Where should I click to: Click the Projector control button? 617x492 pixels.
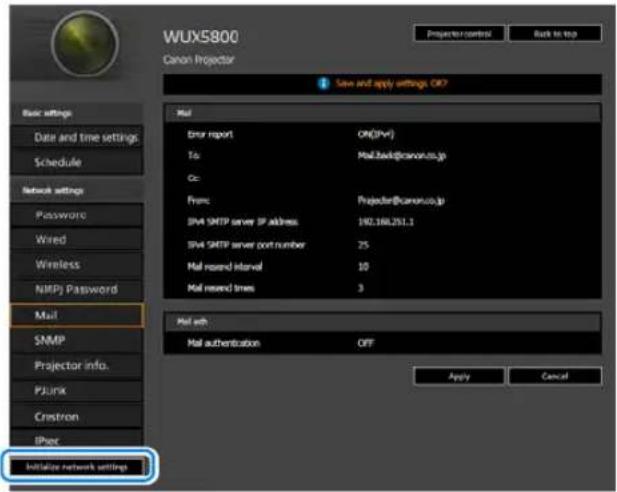tap(459, 34)
